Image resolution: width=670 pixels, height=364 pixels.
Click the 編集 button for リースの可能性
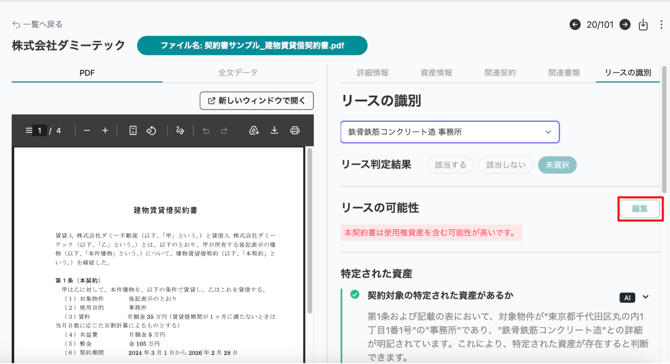pyautogui.click(x=640, y=209)
